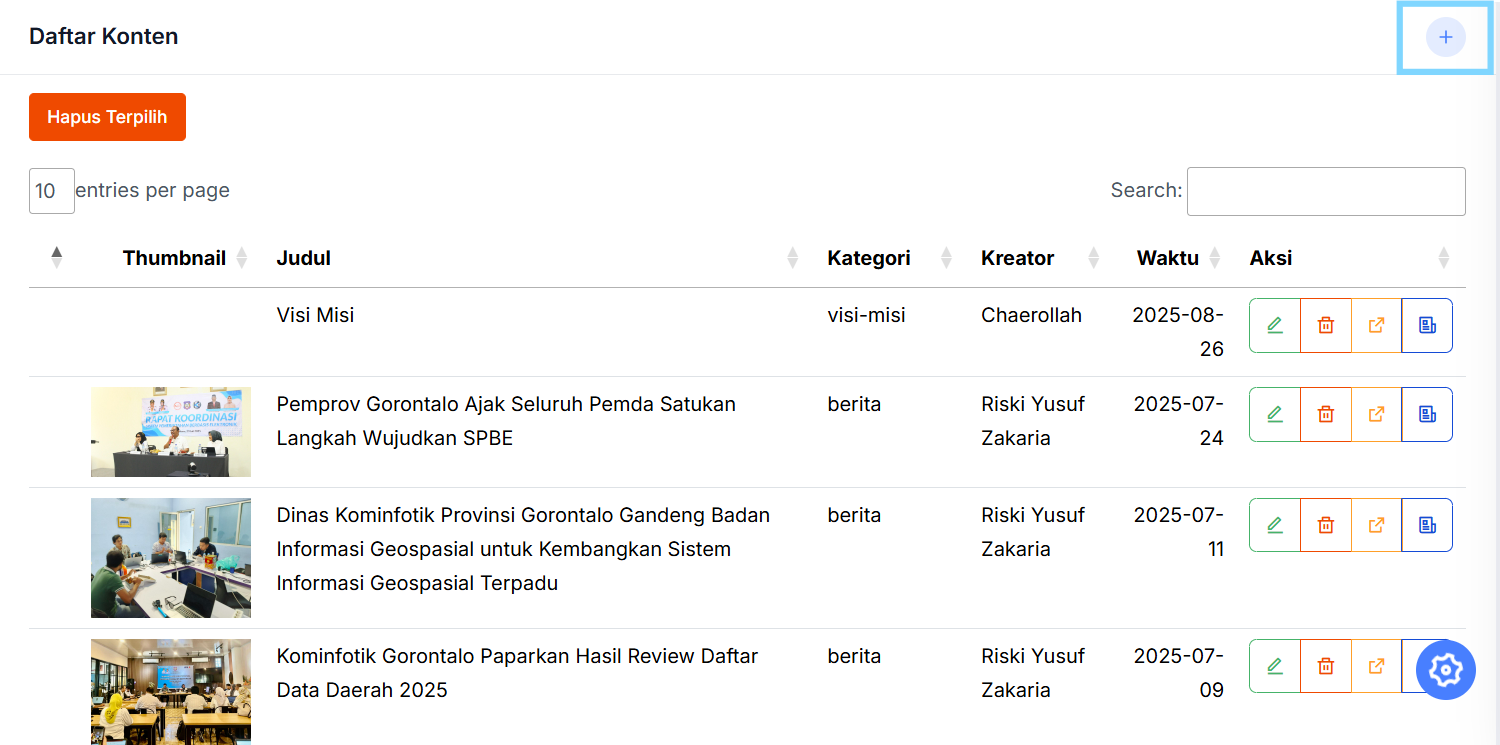Focus the Search input field

1326,191
